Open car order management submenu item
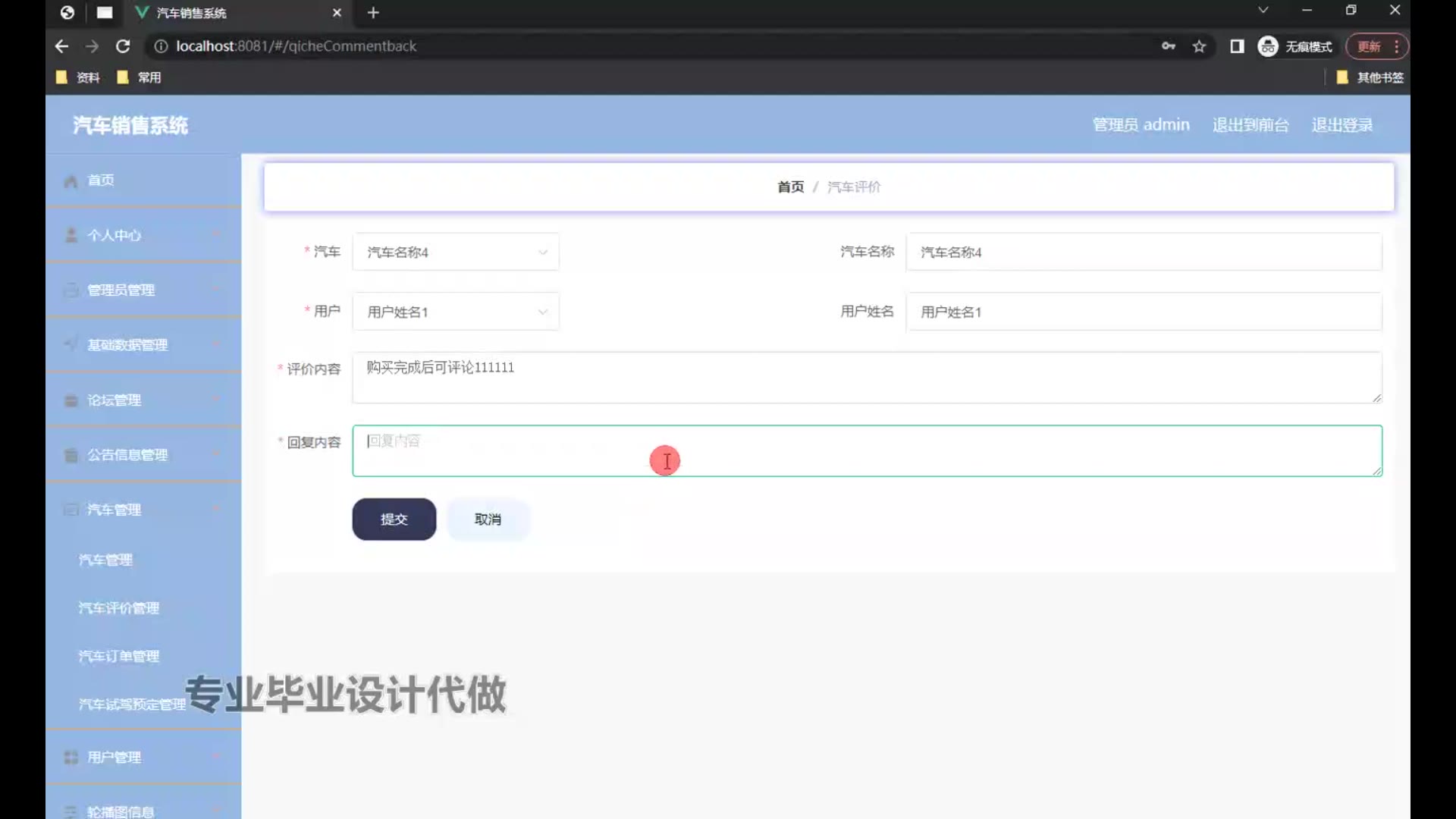The width and height of the screenshot is (1456, 819). pos(119,657)
